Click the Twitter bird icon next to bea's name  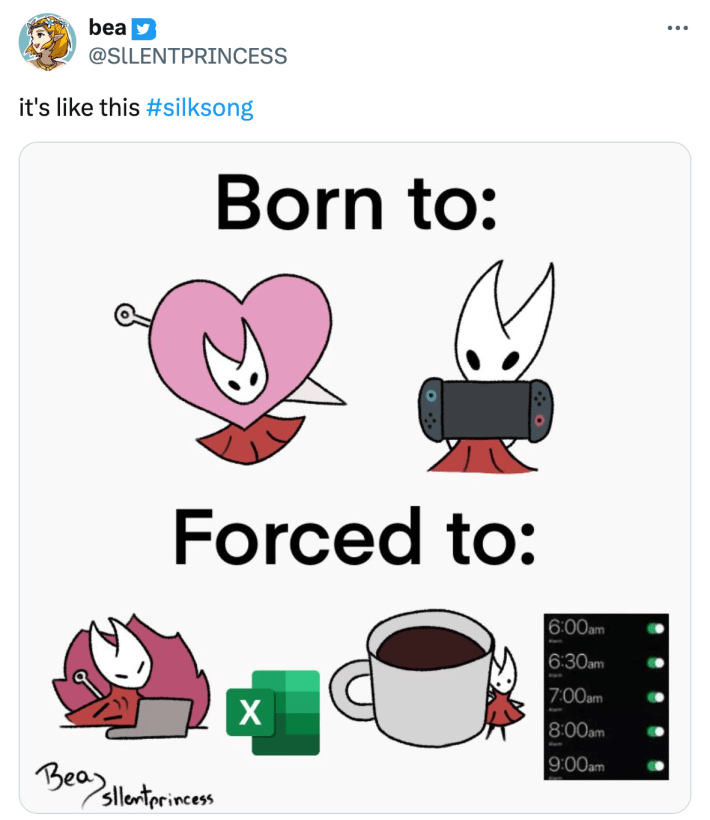coord(146,28)
